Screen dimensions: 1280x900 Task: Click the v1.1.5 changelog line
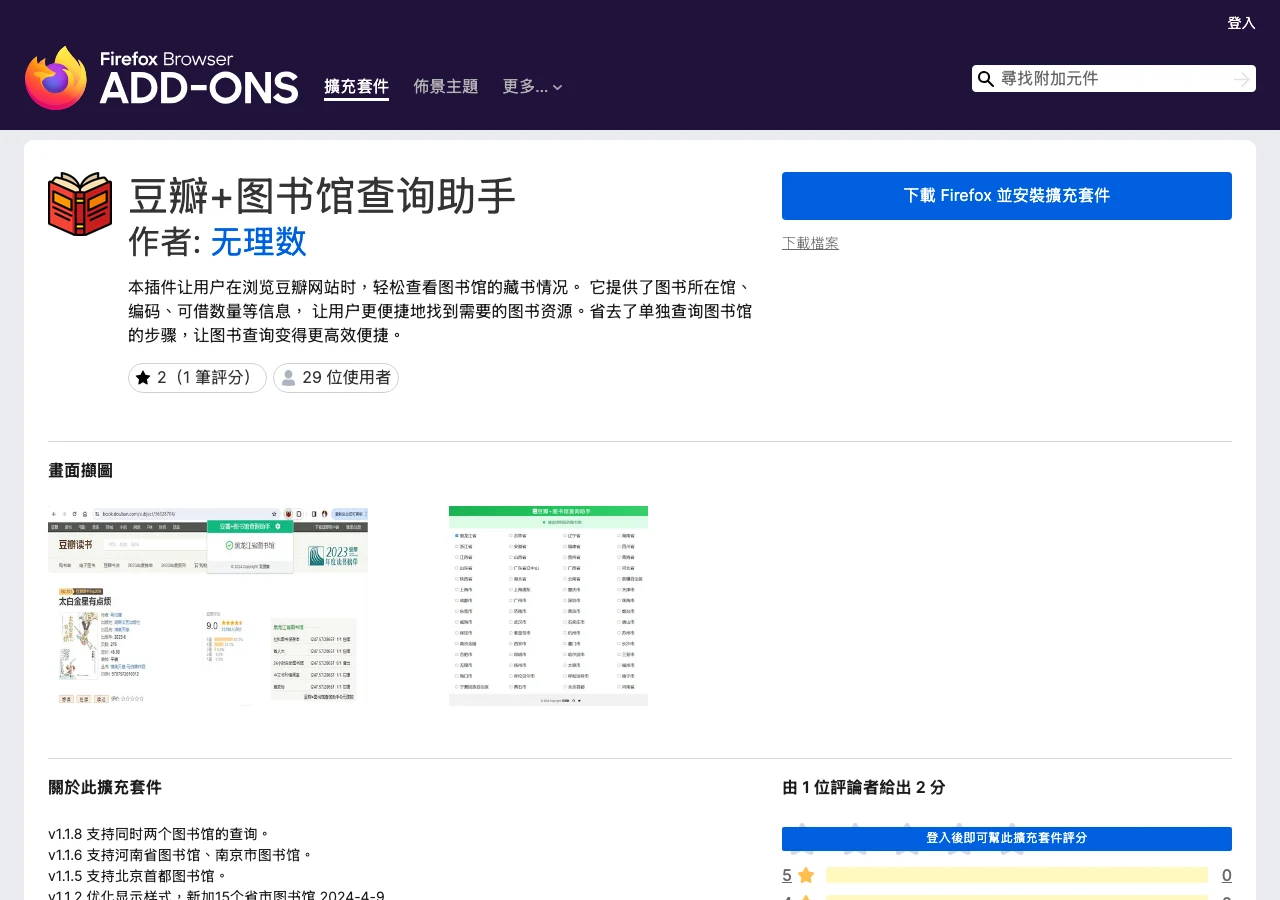click(x=138, y=876)
